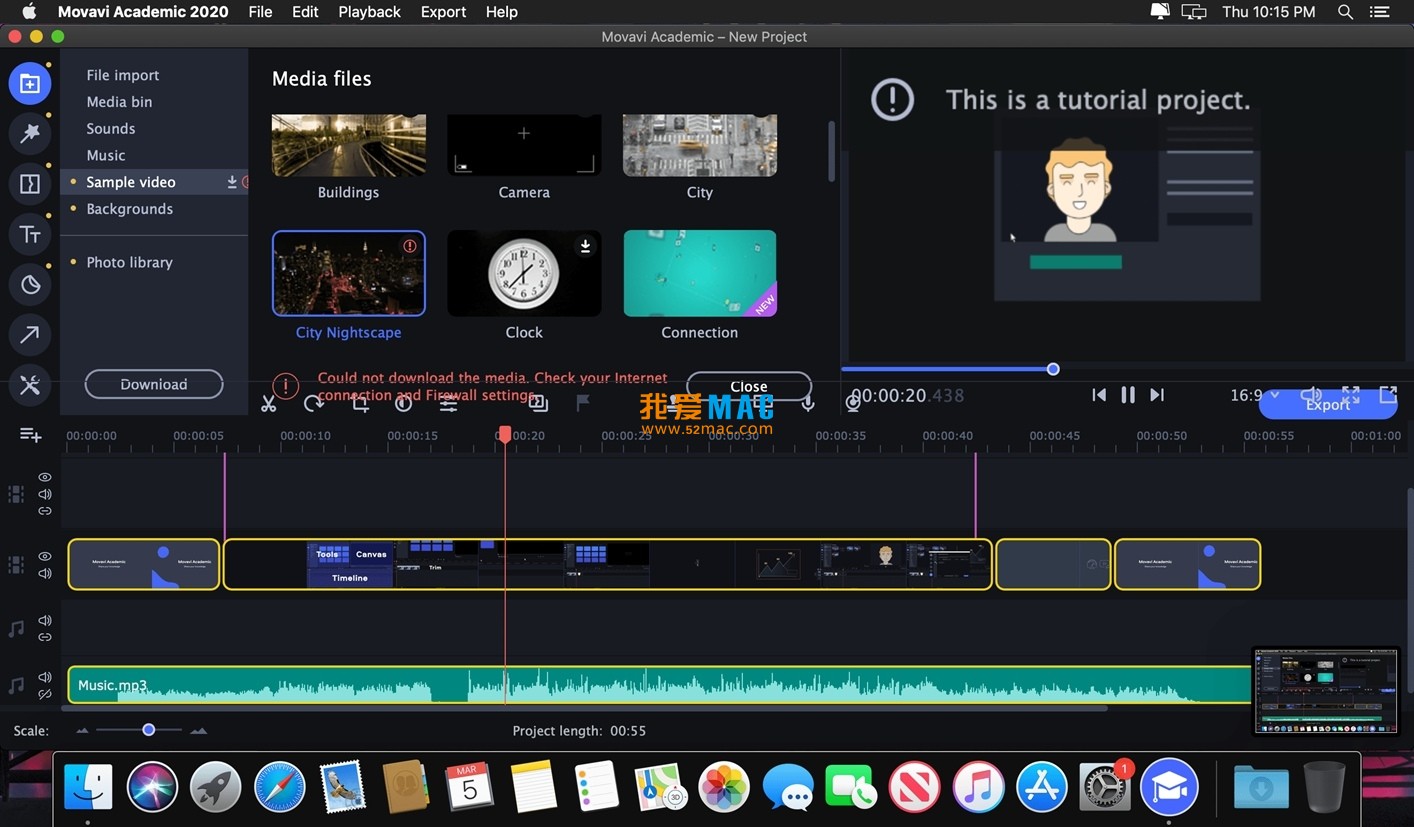Click the red timeline playhead marker
Image resolution: width=1414 pixels, height=827 pixels.
click(505, 434)
